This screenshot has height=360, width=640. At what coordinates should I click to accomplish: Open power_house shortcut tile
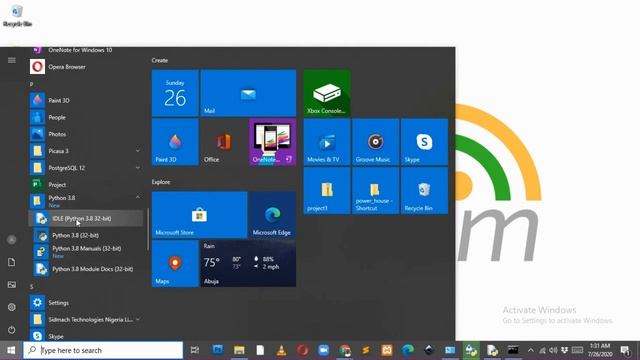(376, 191)
